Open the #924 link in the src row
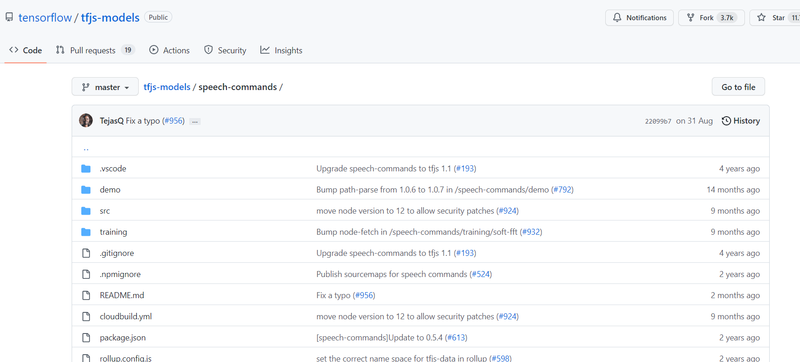 click(507, 211)
